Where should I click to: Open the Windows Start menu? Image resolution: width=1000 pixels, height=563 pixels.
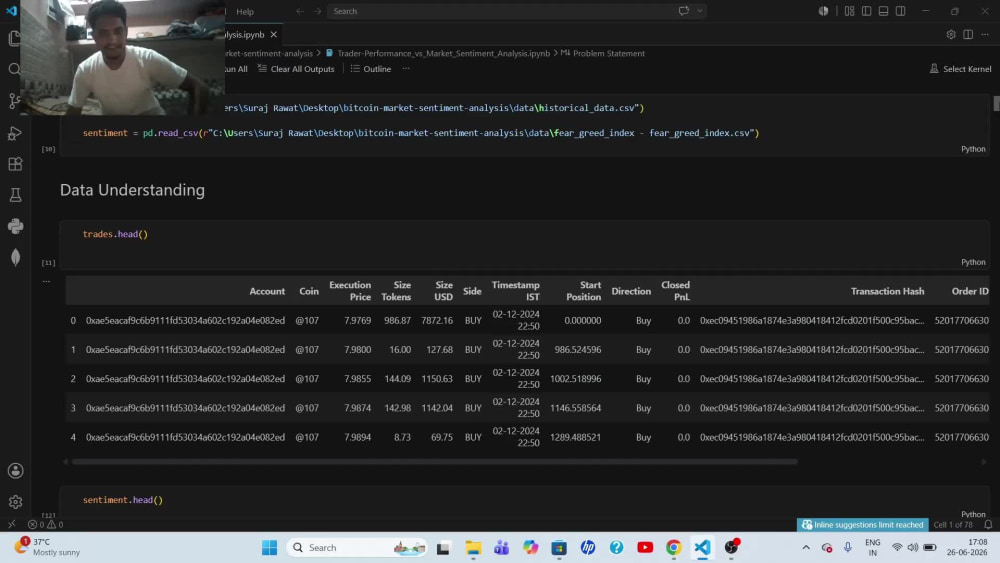269,548
